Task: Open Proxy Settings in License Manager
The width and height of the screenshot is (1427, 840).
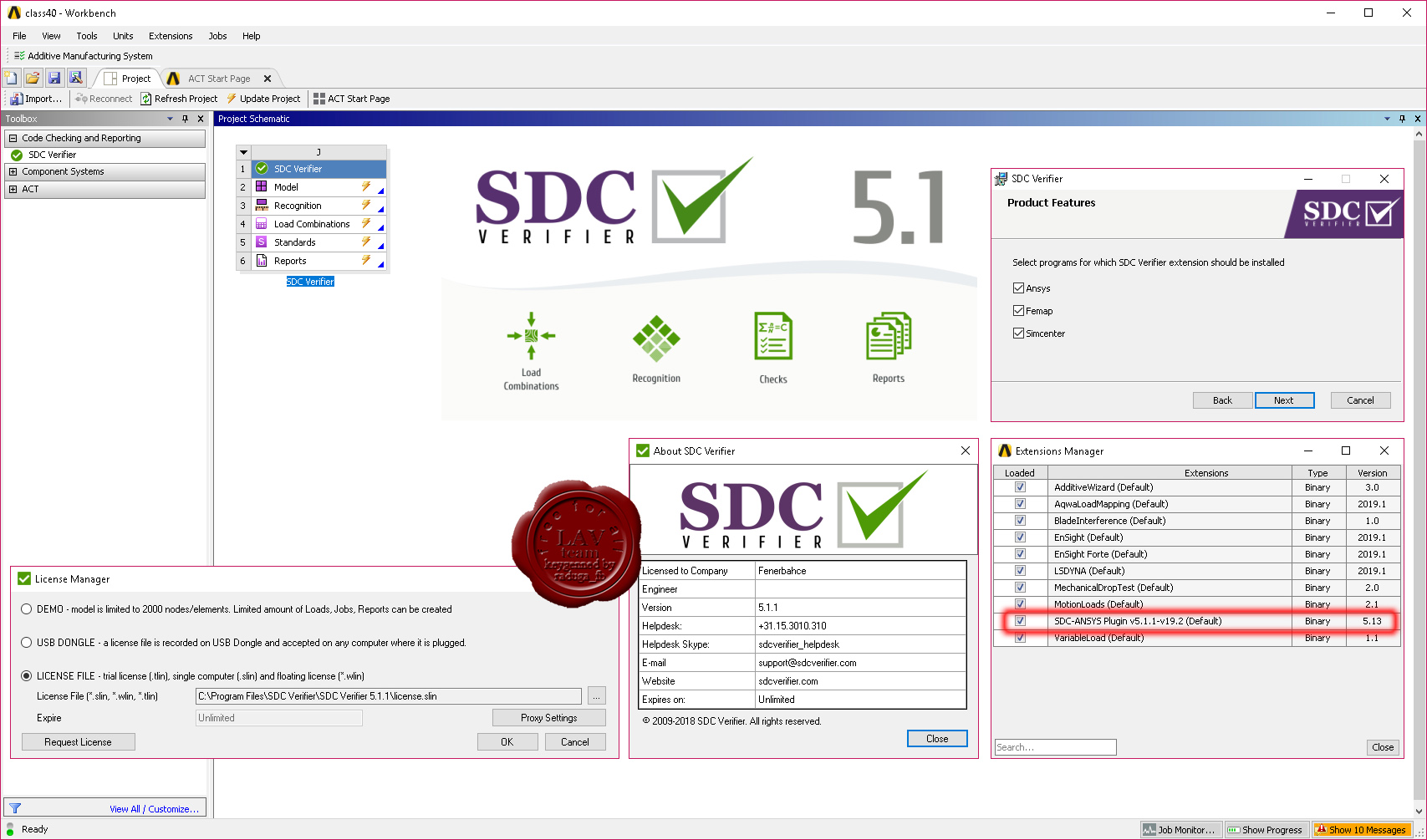Action: [x=548, y=718]
